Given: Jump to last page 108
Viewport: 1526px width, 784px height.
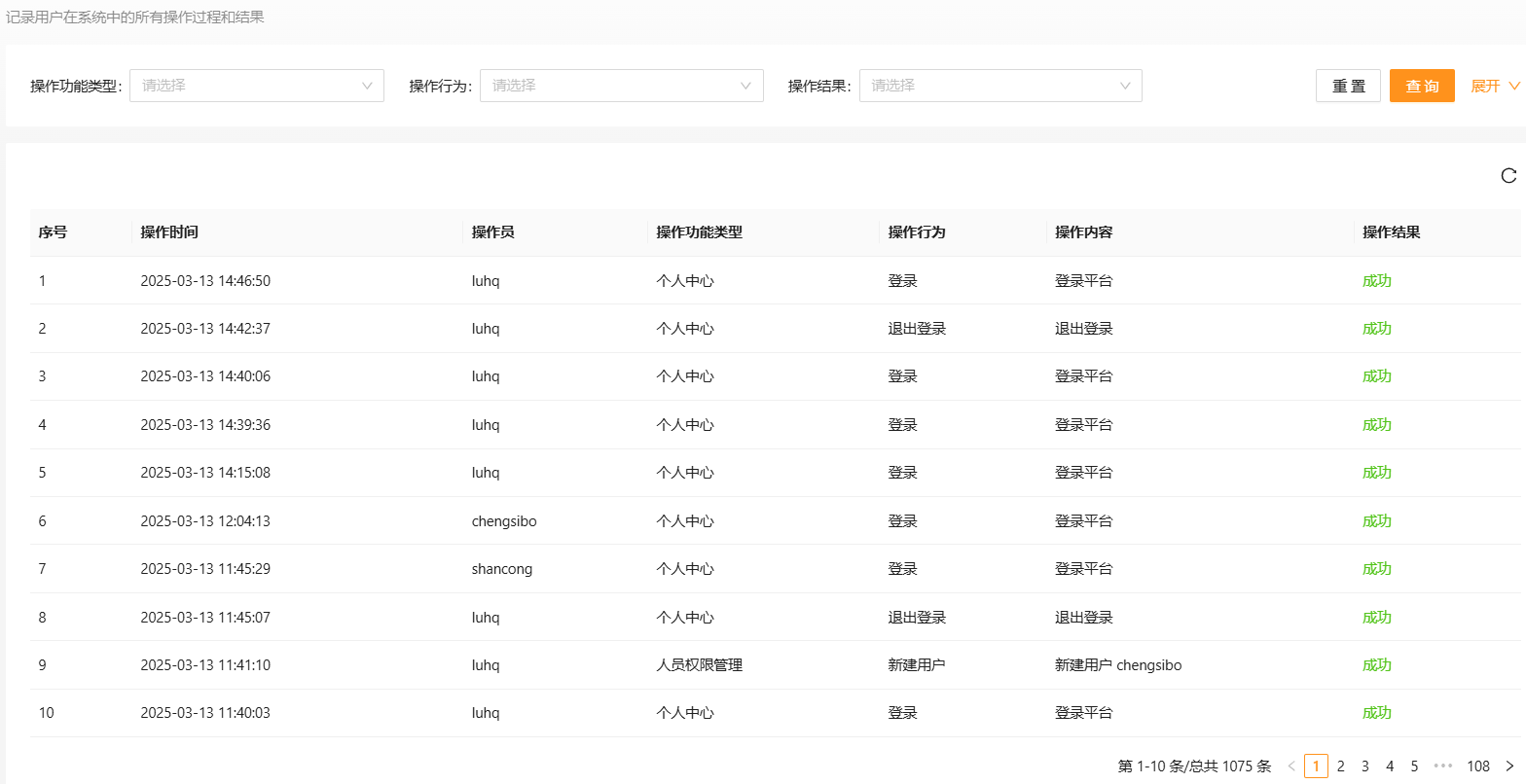Looking at the screenshot, I should coord(1478,766).
